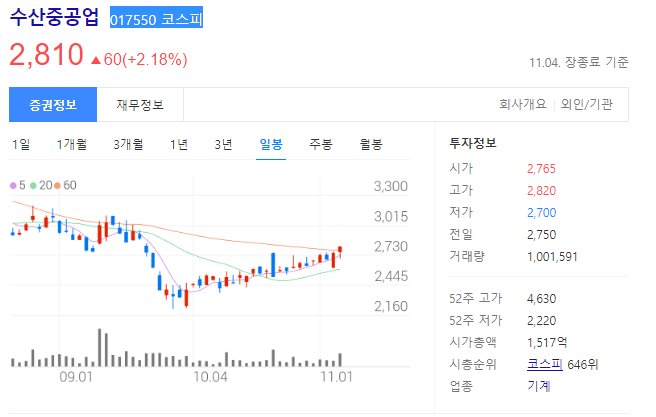Click the 11.01 date axis label

tap(336, 377)
